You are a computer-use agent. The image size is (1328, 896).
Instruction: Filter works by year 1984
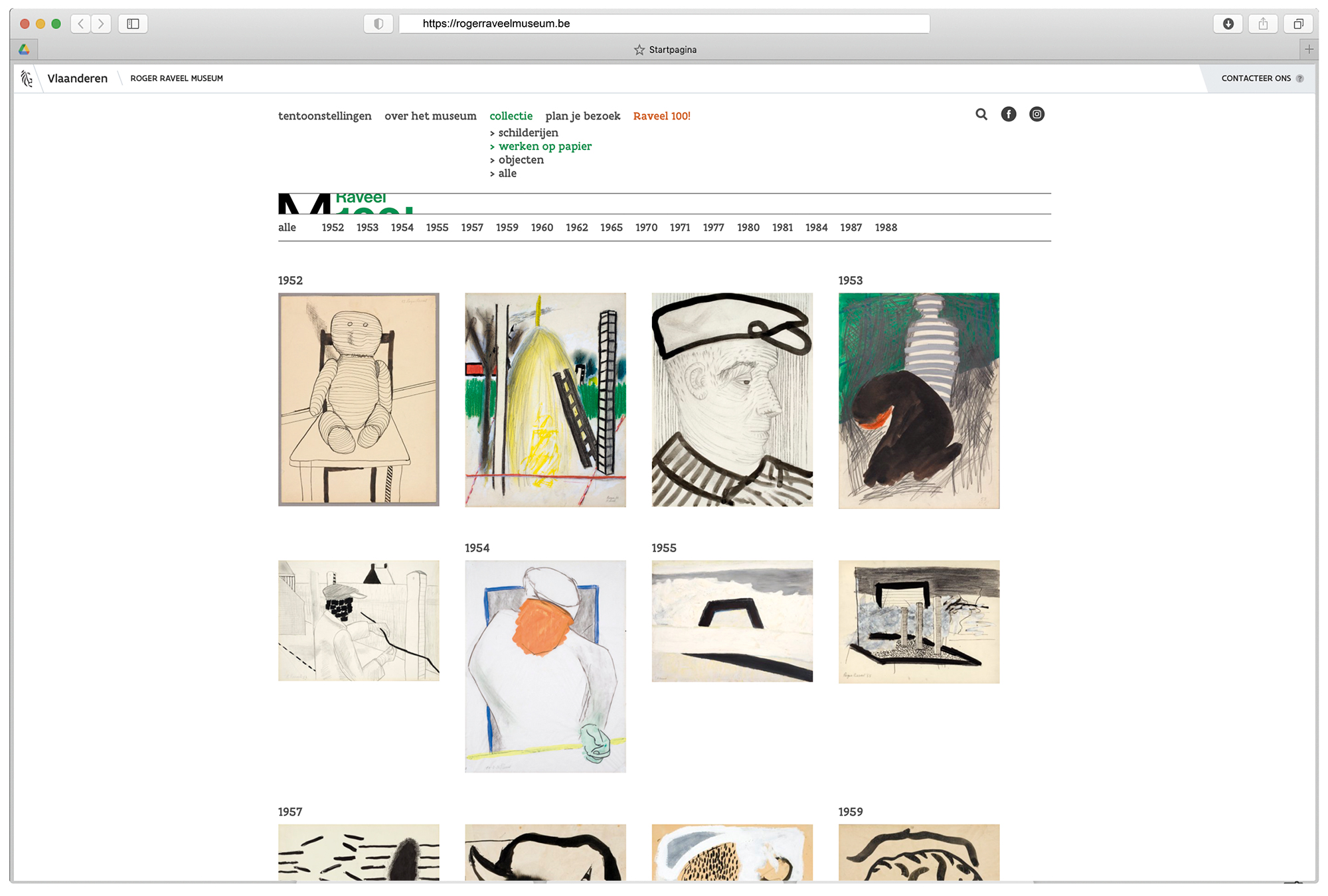coord(816,228)
